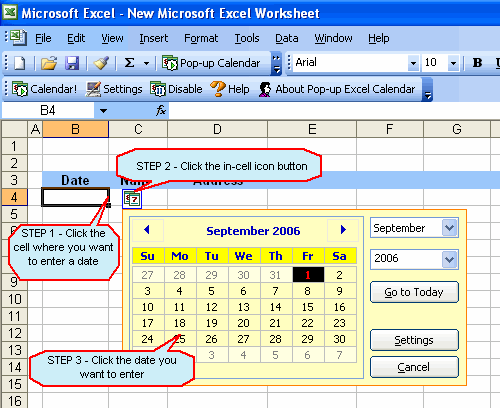Click the Excel workbook icon in menu bar

17,38
